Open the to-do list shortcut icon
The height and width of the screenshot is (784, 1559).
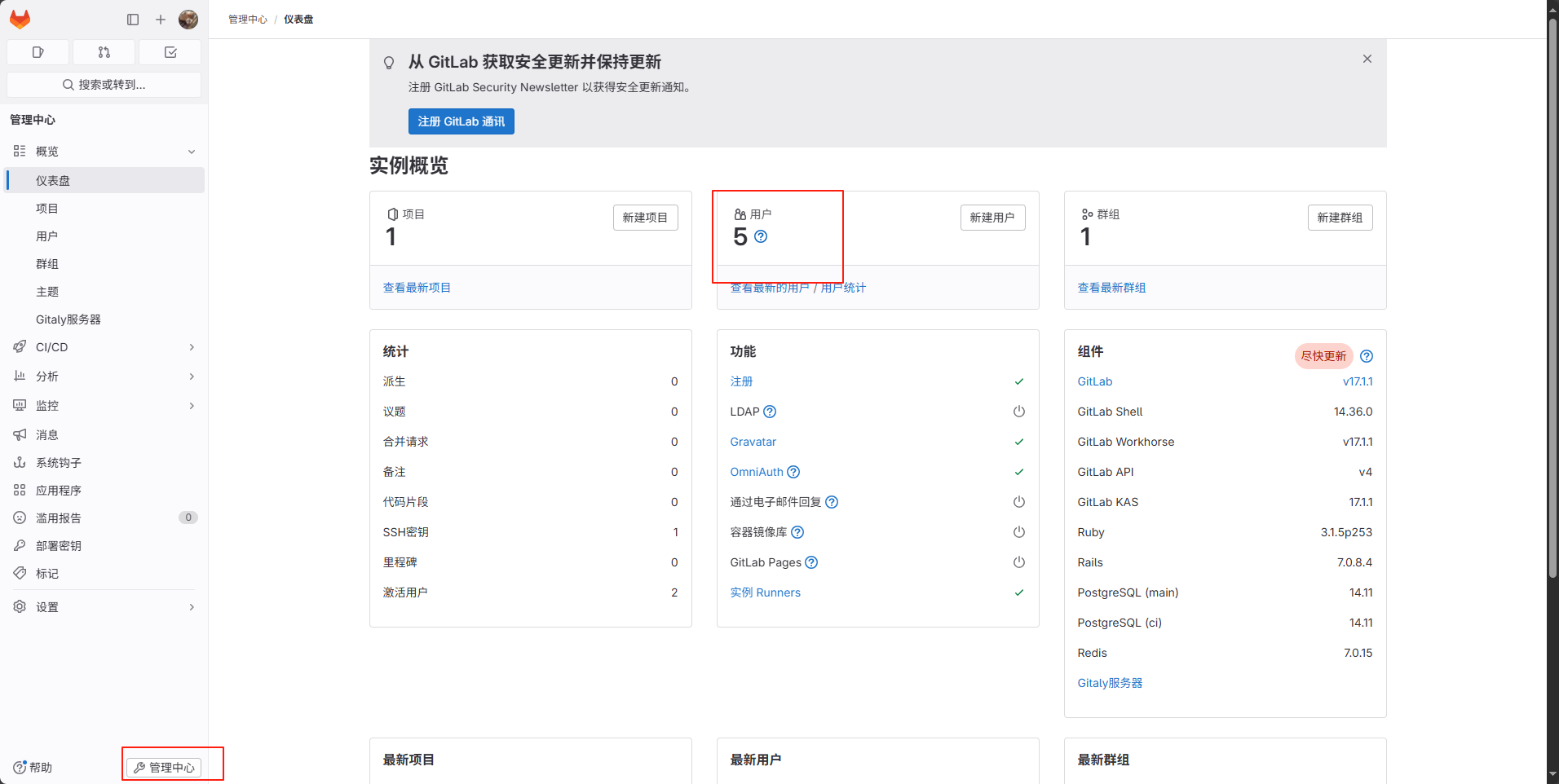pyautogui.click(x=170, y=52)
